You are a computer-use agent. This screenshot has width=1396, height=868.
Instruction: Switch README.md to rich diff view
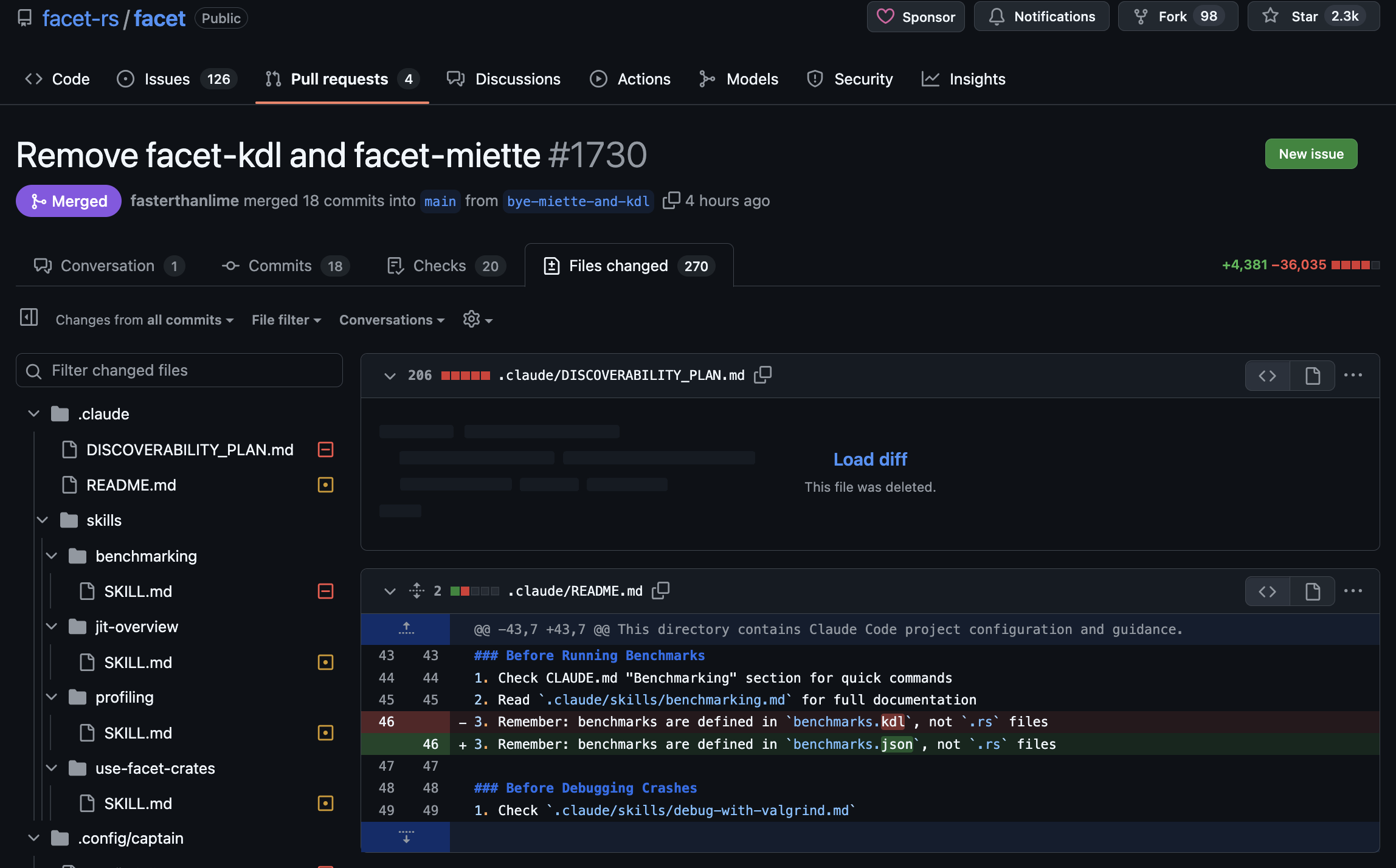(x=1312, y=591)
